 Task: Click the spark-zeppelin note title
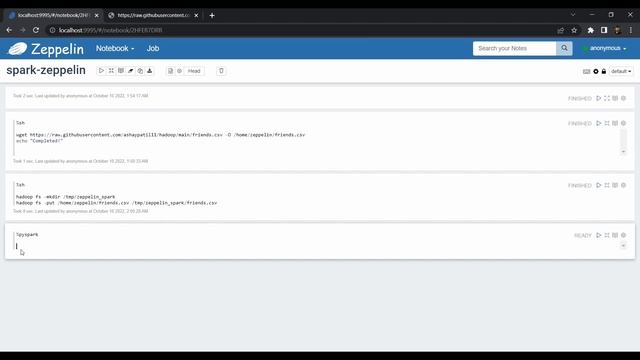click(46, 70)
